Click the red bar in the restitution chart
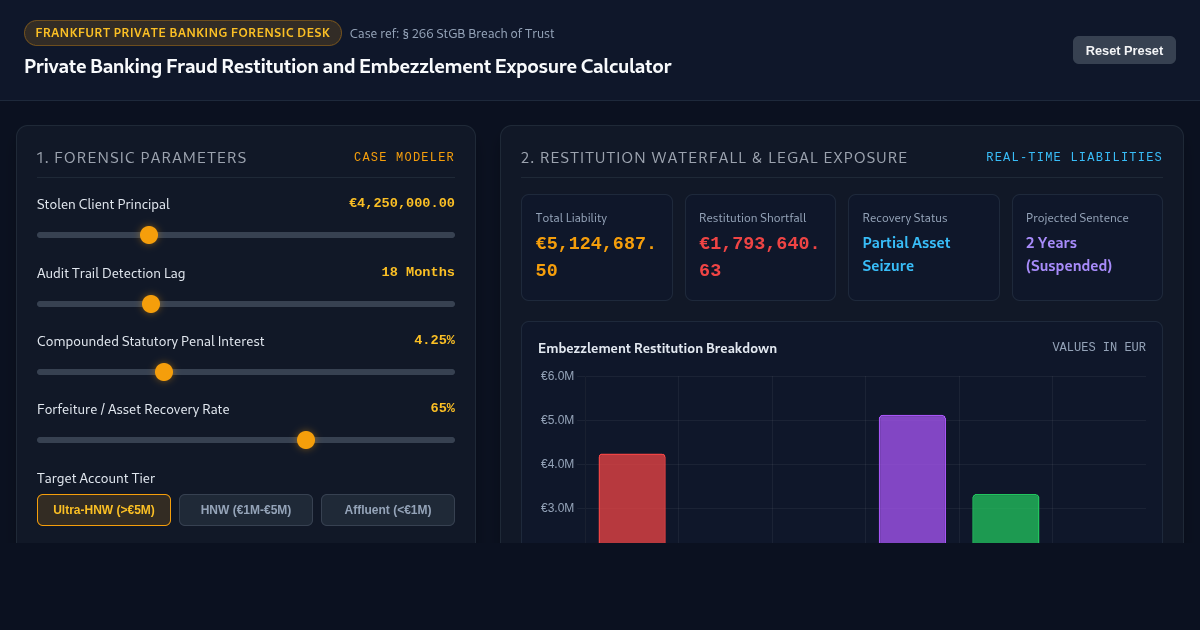This screenshot has height=630, width=1200. pos(632,499)
